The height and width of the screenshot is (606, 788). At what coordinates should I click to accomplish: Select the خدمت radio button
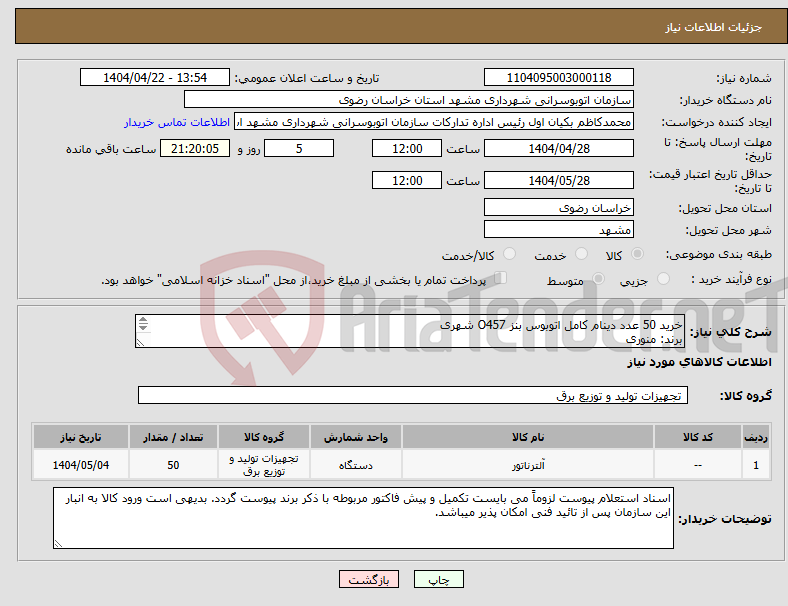pos(581,254)
